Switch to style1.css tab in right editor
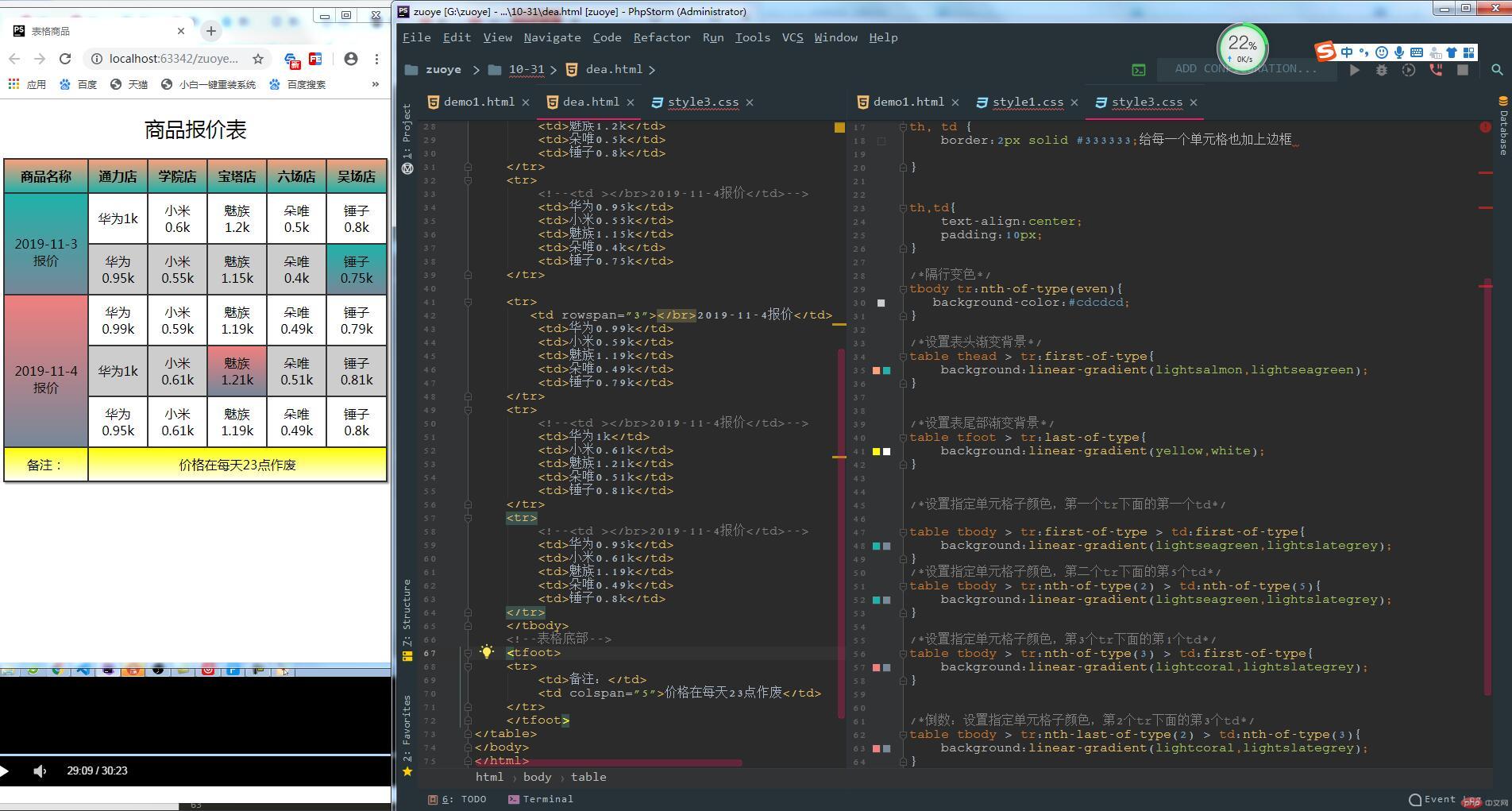The image size is (1512, 811). [x=1028, y=102]
